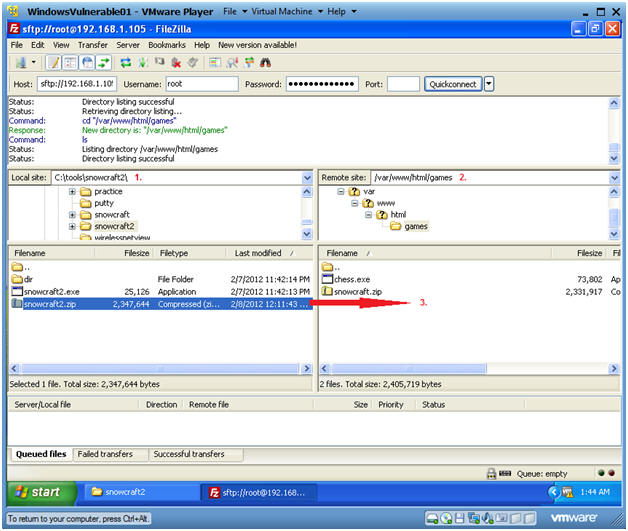Click the security shield tray icon
The height and width of the screenshot is (531, 628).
(x=568, y=492)
